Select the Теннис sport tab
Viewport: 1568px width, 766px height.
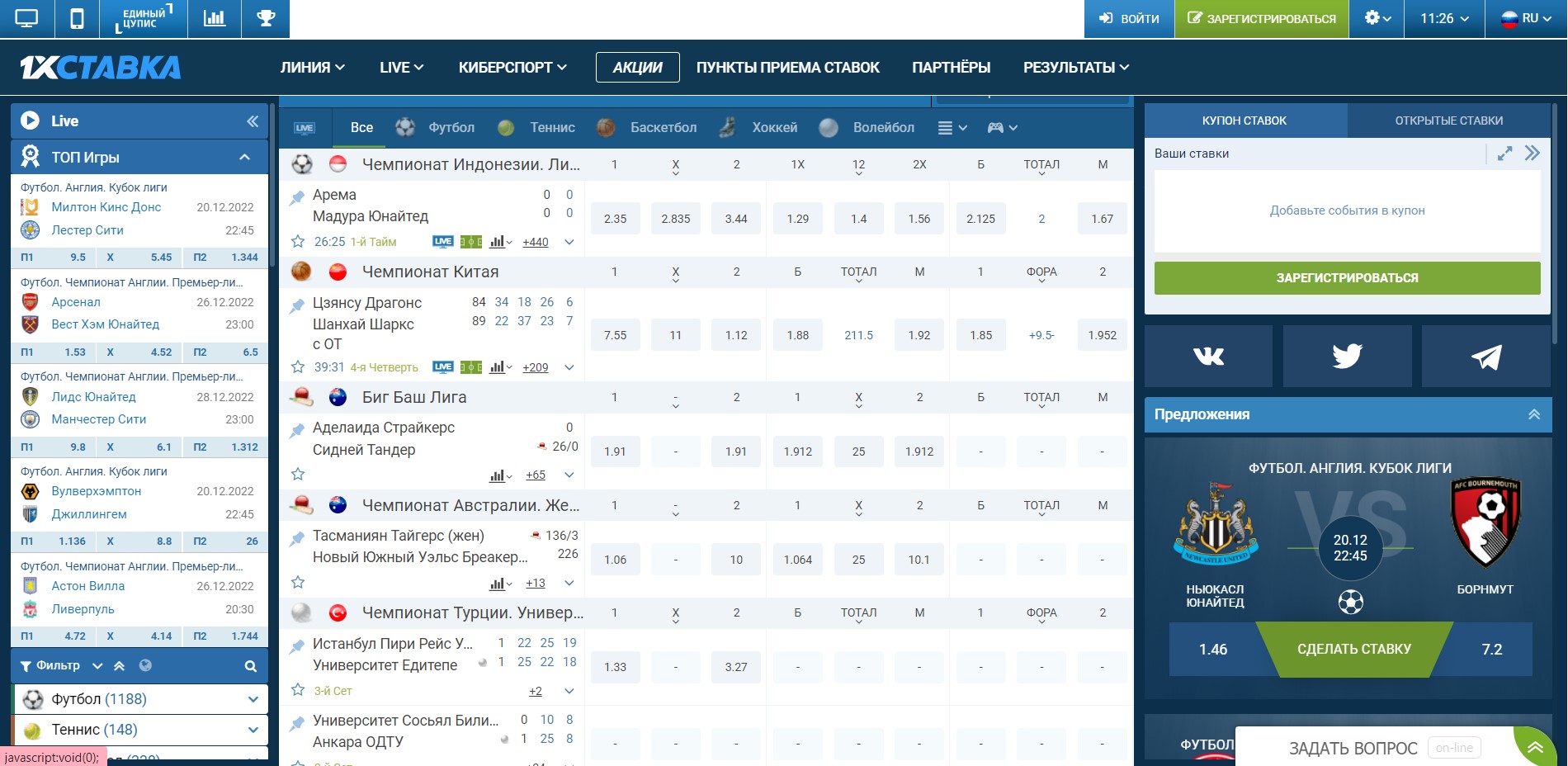pos(536,128)
